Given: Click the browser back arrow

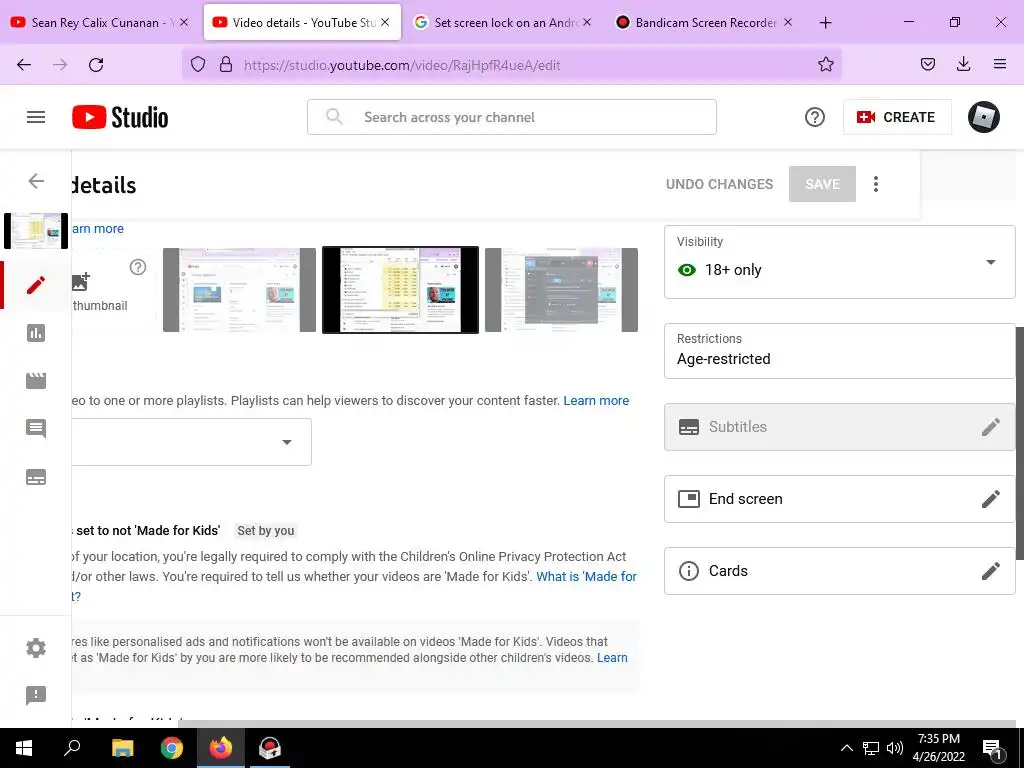Looking at the screenshot, I should 24,65.
